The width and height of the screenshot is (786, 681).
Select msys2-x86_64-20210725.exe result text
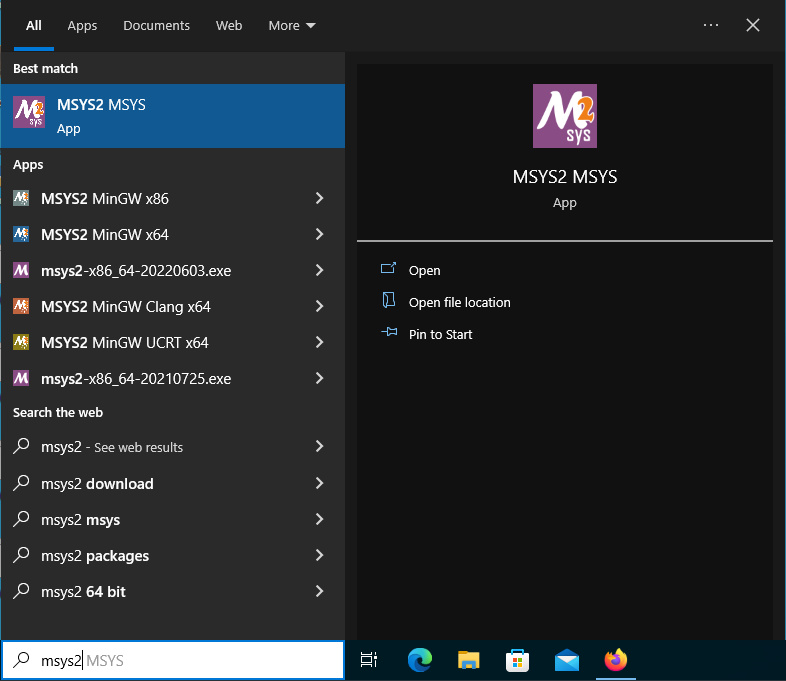(136, 379)
